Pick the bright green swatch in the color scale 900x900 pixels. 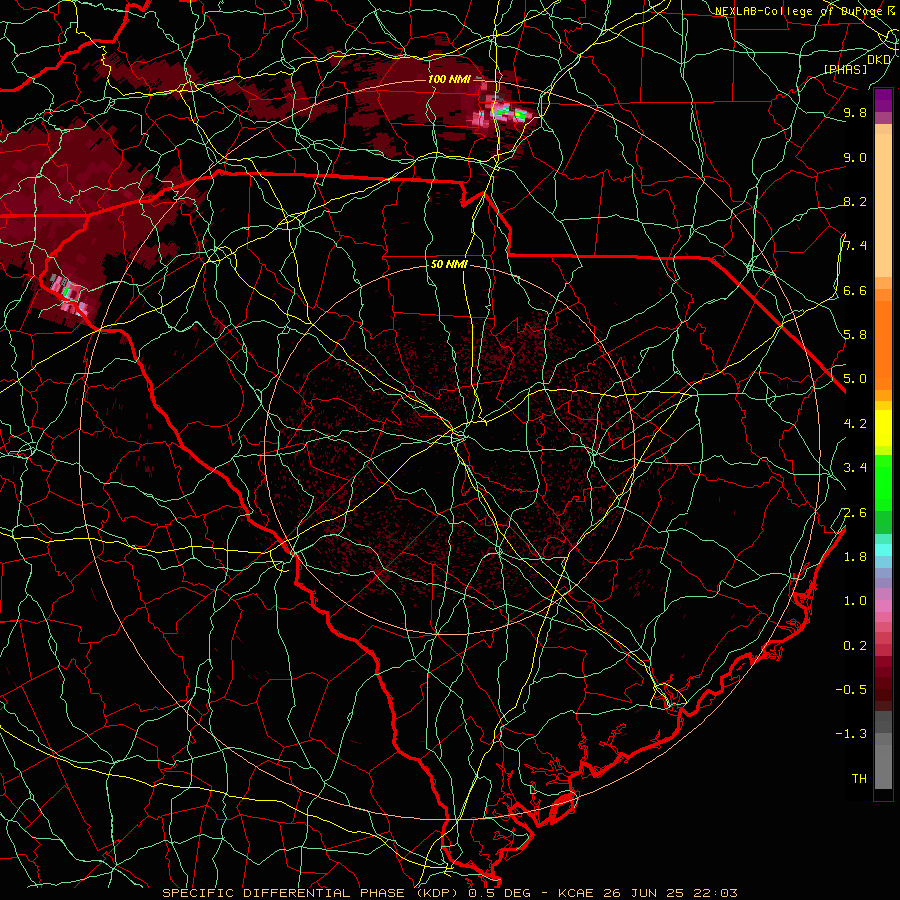click(883, 482)
